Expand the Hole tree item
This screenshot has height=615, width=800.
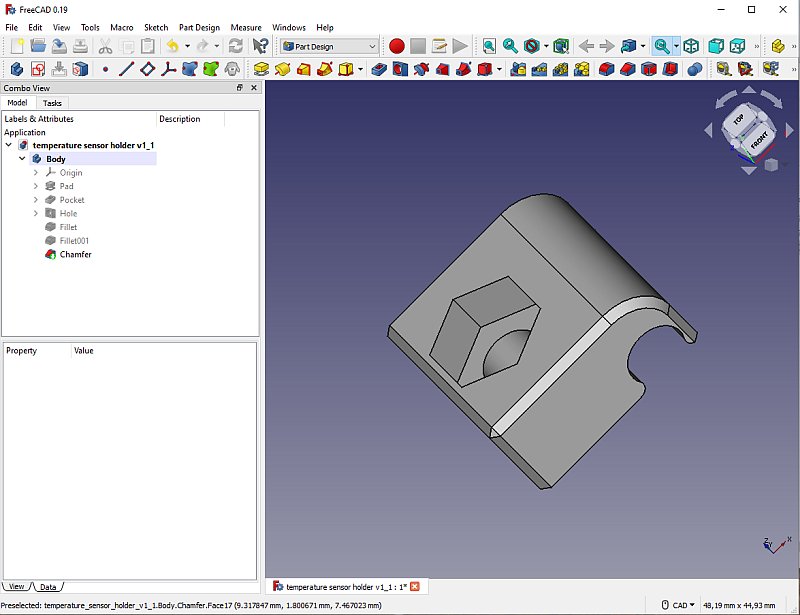point(36,213)
